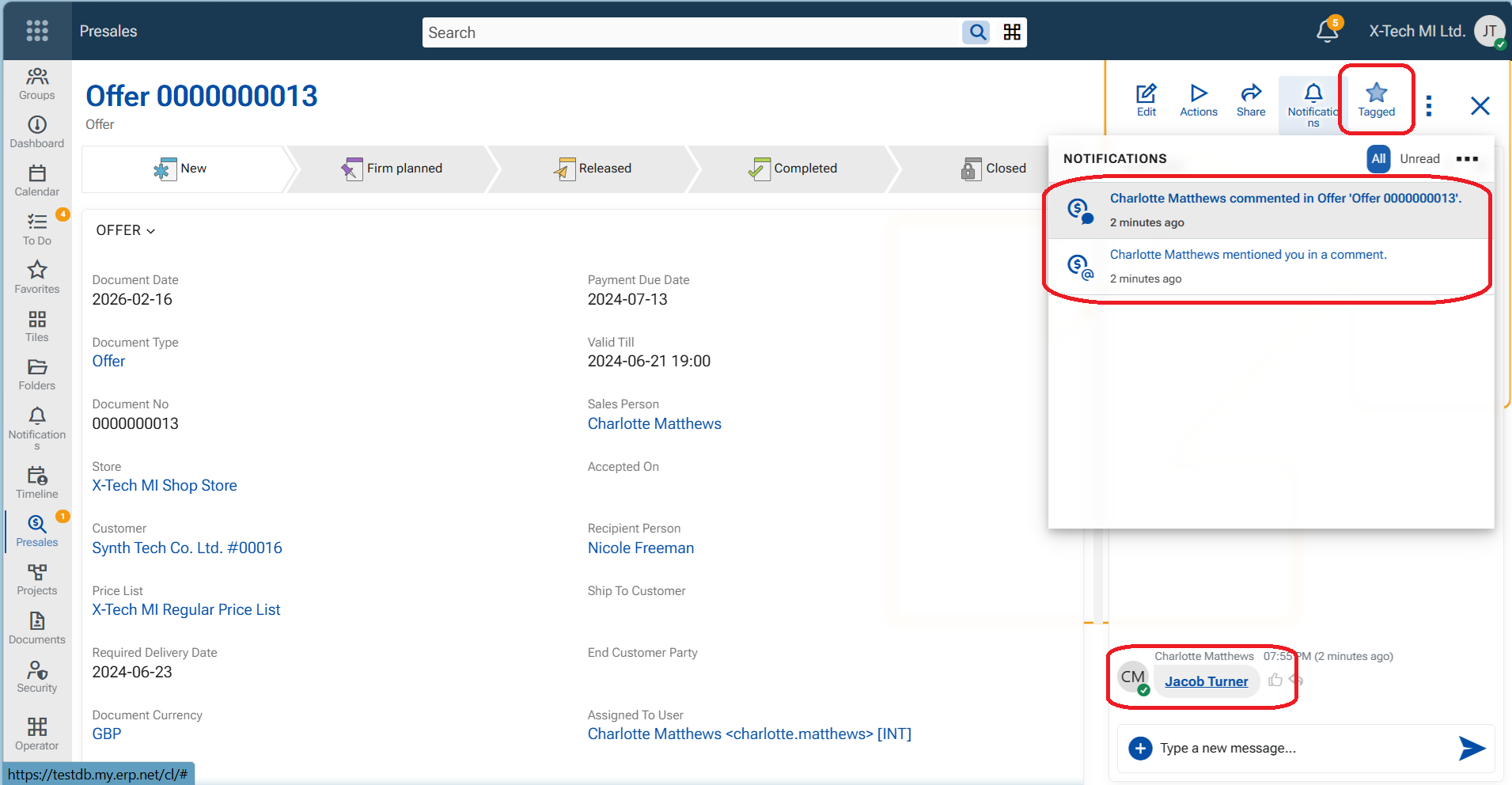Click the top bar notification bell
Screen dimensions: 1512x785
click(1327, 31)
